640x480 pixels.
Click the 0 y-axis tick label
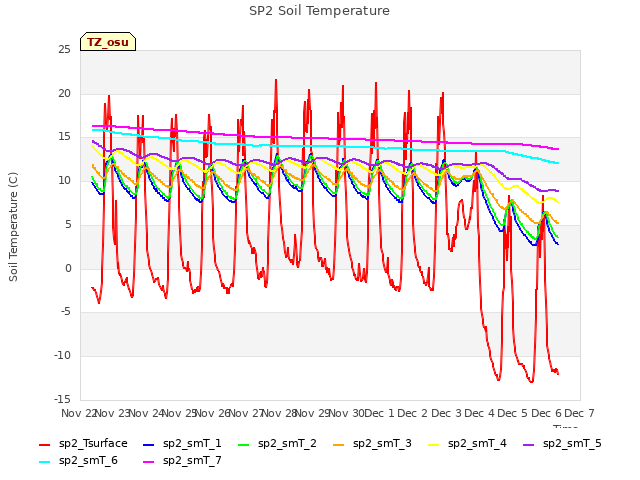pos(68,269)
